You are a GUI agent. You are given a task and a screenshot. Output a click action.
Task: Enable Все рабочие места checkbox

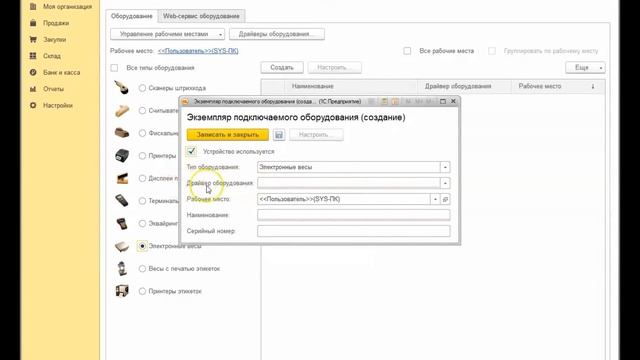click(x=407, y=51)
